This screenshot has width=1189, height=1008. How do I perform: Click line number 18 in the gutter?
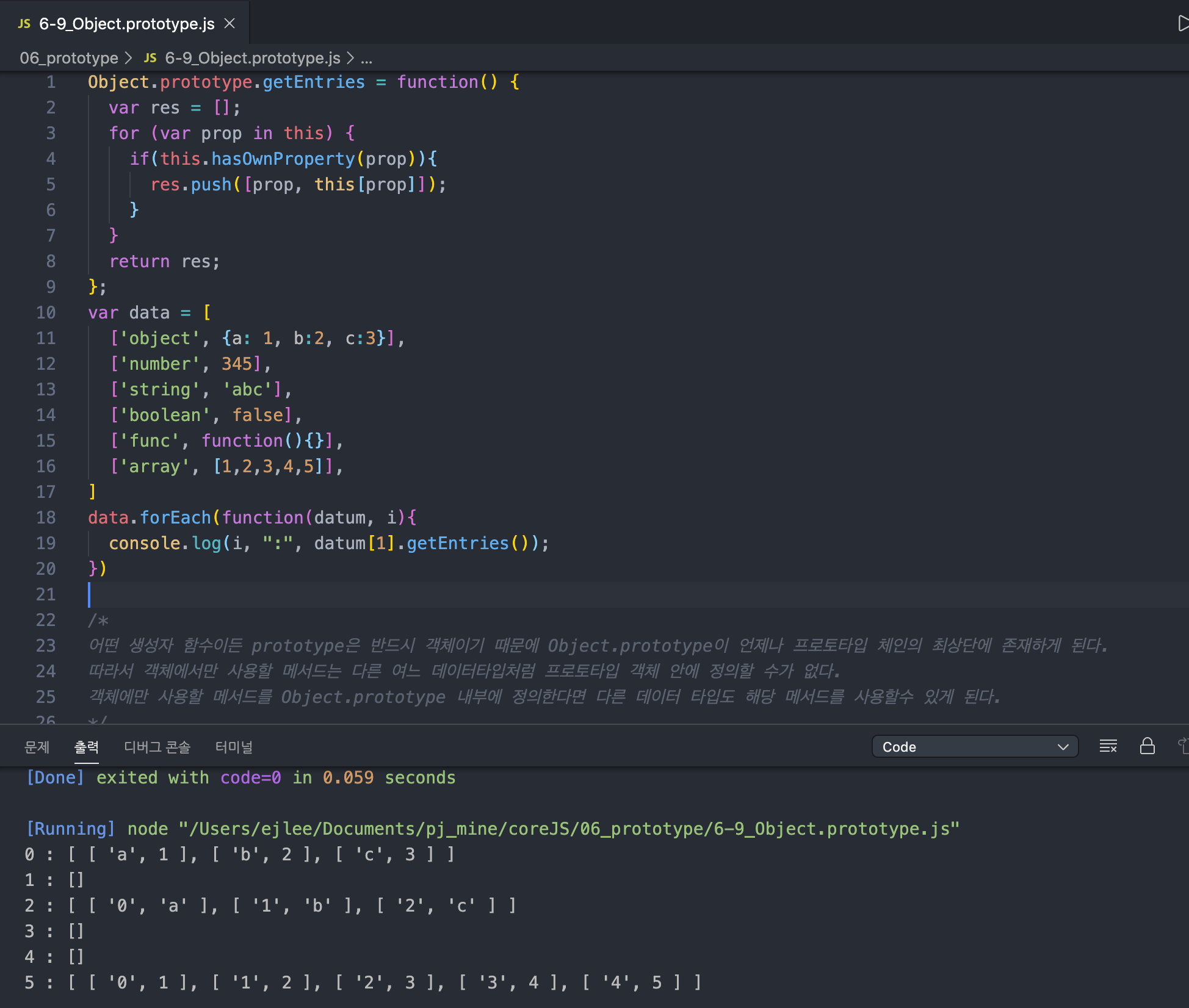(x=46, y=517)
